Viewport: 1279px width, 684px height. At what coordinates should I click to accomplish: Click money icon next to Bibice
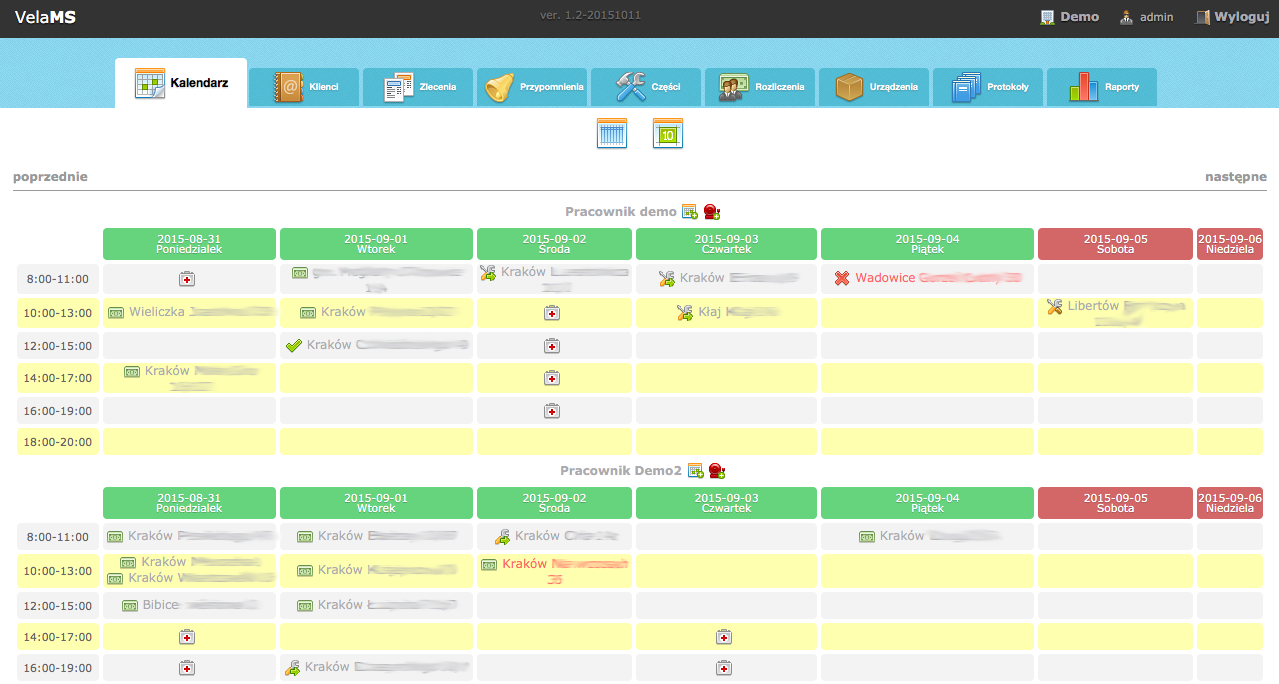point(130,606)
